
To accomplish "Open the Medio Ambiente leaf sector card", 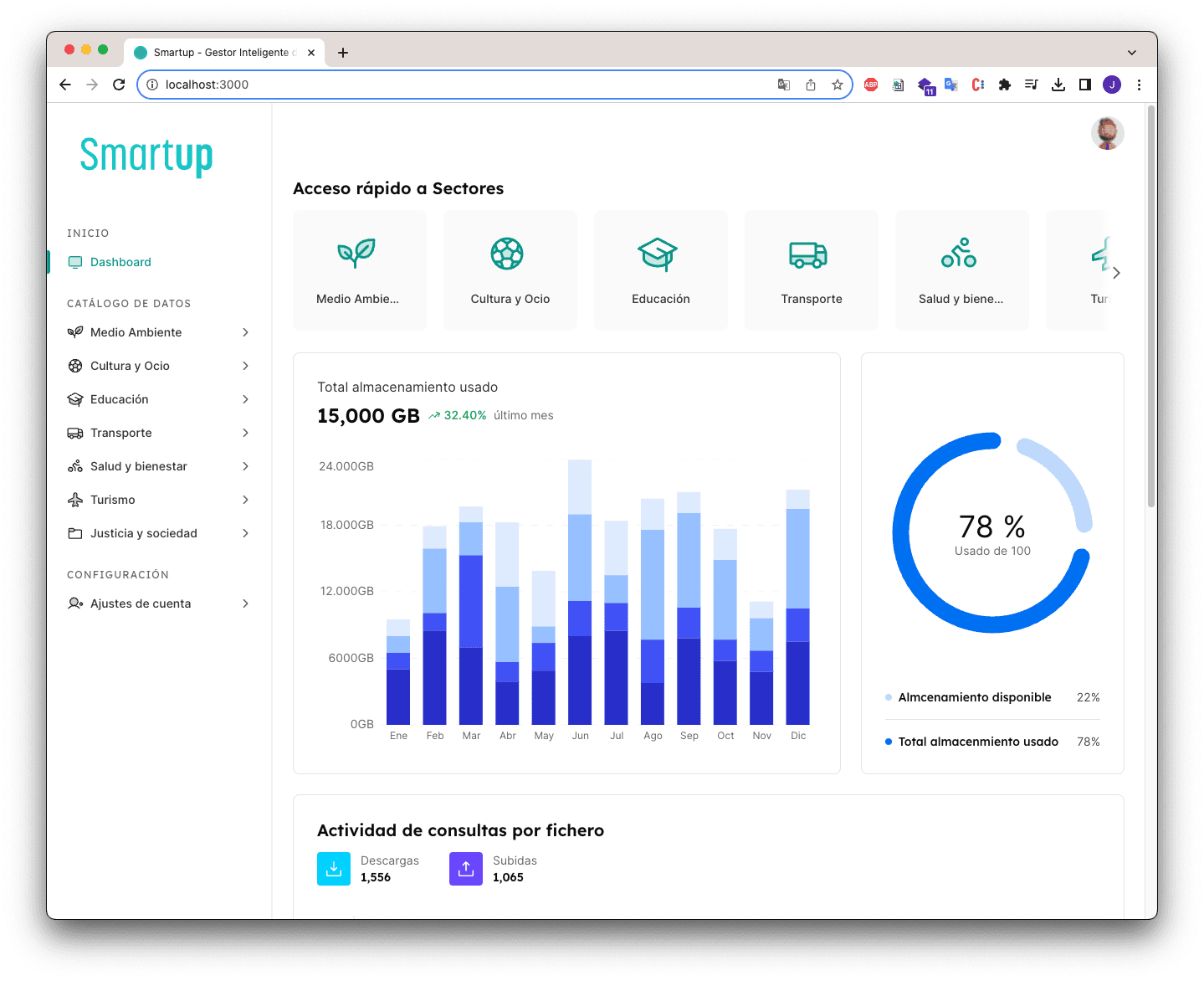I will (x=359, y=270).
